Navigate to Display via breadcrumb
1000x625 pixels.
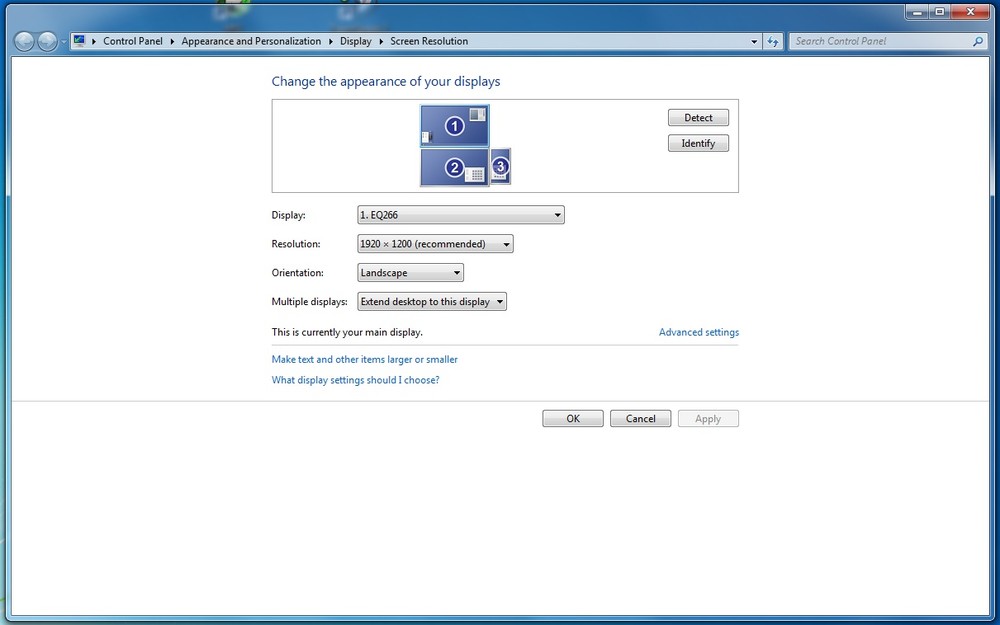click(x=356, y=41)
